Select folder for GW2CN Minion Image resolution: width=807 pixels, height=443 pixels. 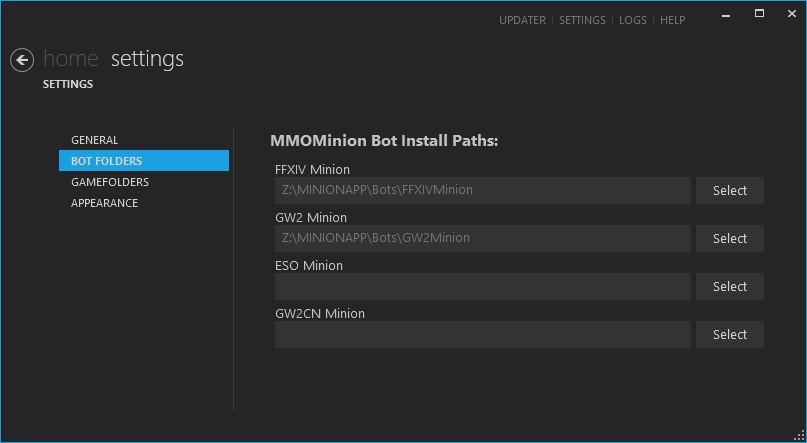730,334
